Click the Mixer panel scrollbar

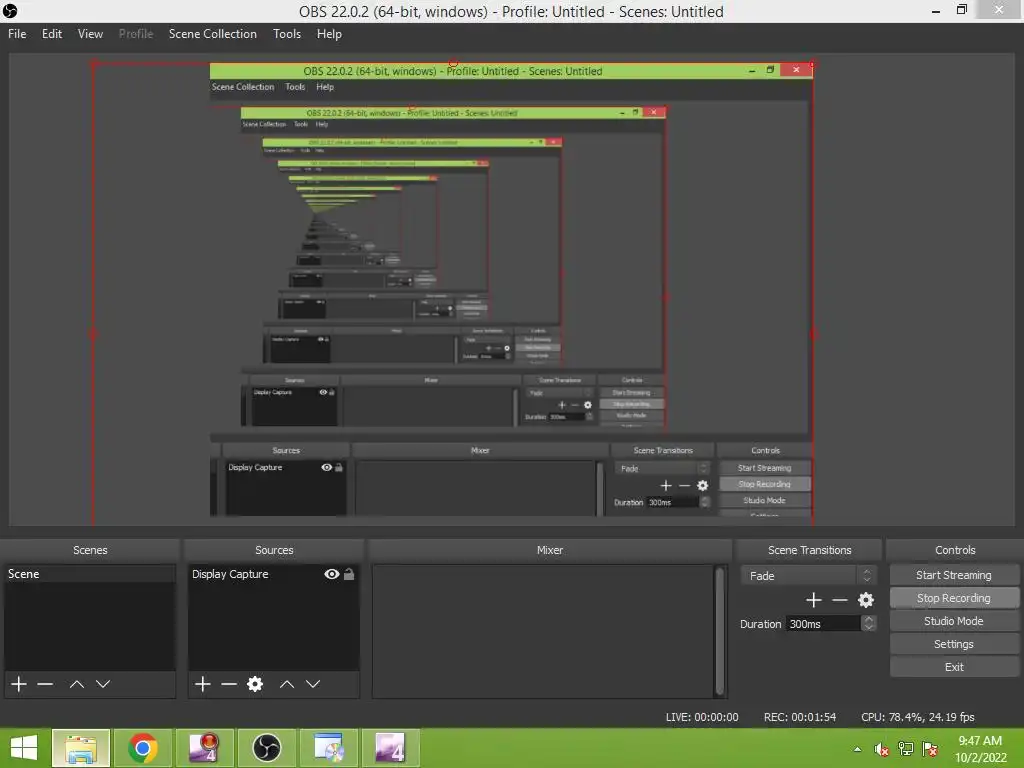point(720,631)
